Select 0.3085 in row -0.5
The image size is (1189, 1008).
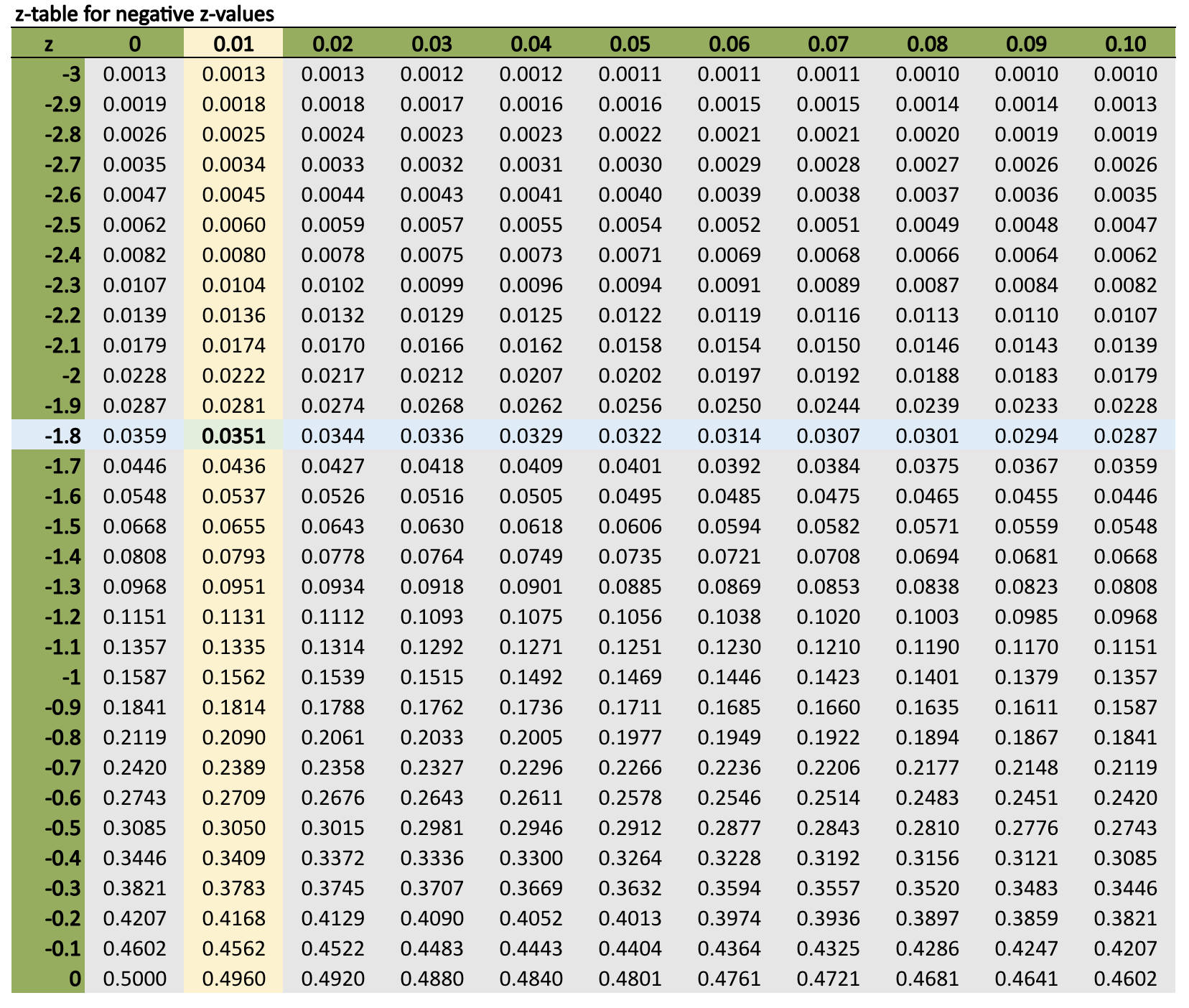[x=134, y=828]
